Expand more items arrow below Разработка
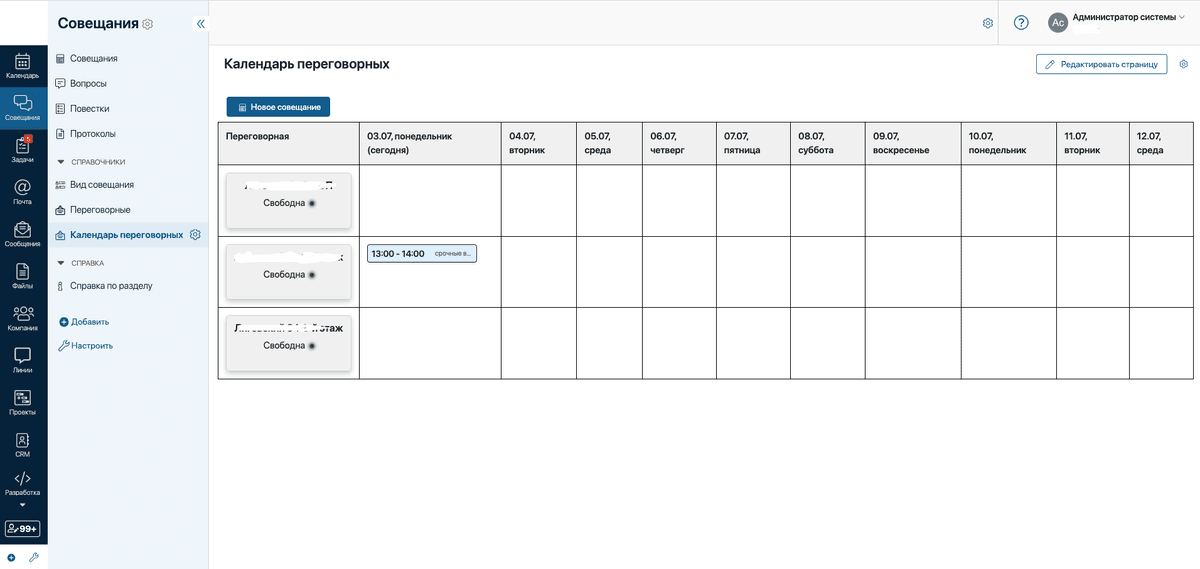The image size is (1200, 569). tap(22, 505)
